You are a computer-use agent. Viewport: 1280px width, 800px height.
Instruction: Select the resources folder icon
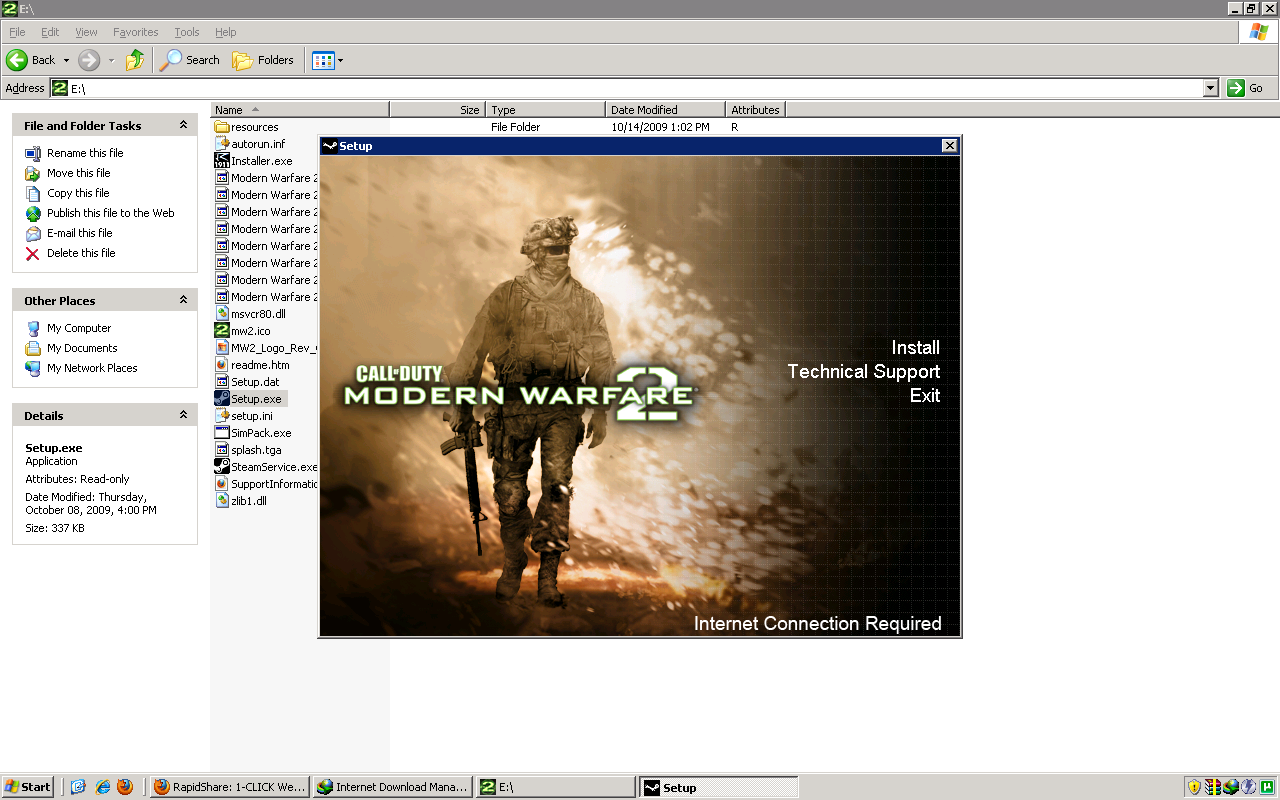click(222, 127)
